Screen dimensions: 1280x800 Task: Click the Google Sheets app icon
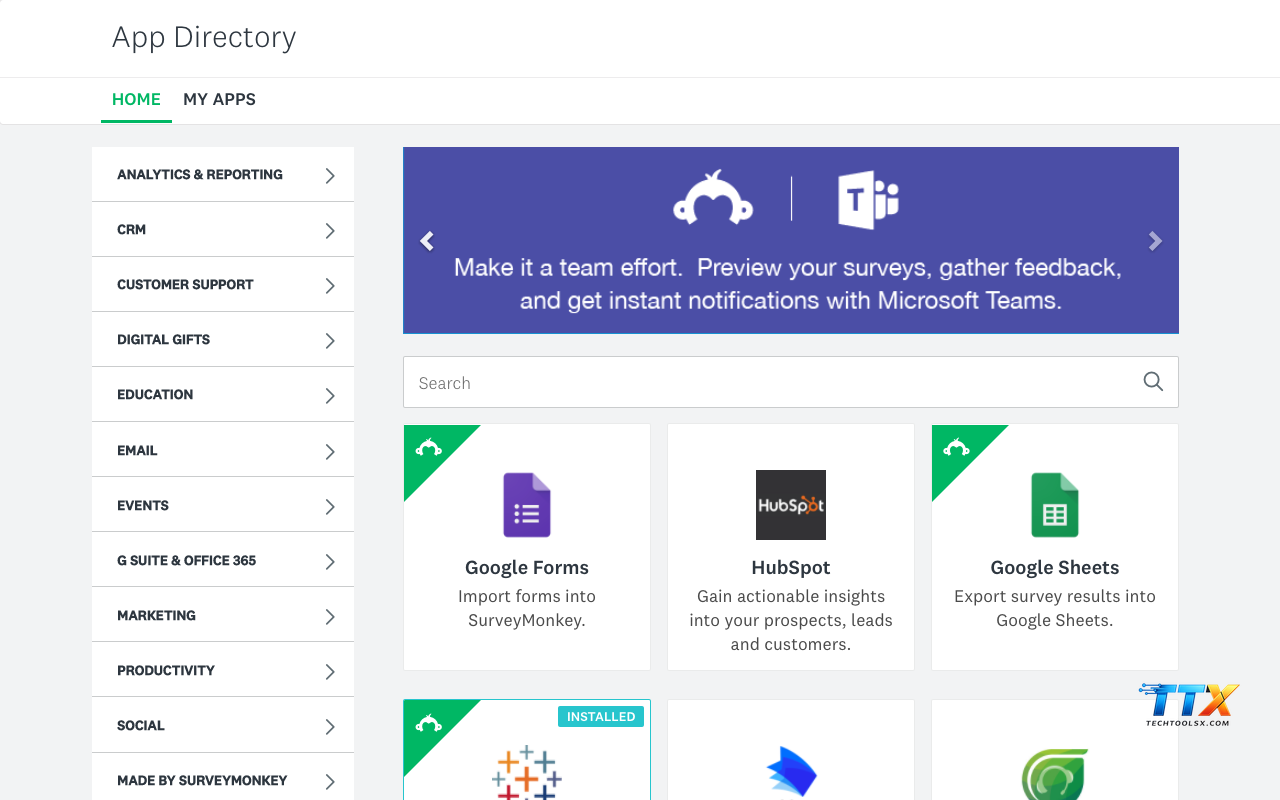(1055, 505)
